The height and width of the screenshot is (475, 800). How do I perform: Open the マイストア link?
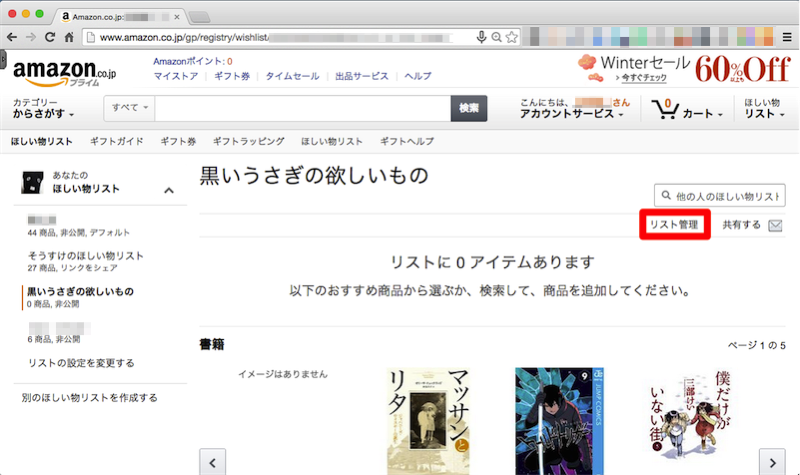176,76
